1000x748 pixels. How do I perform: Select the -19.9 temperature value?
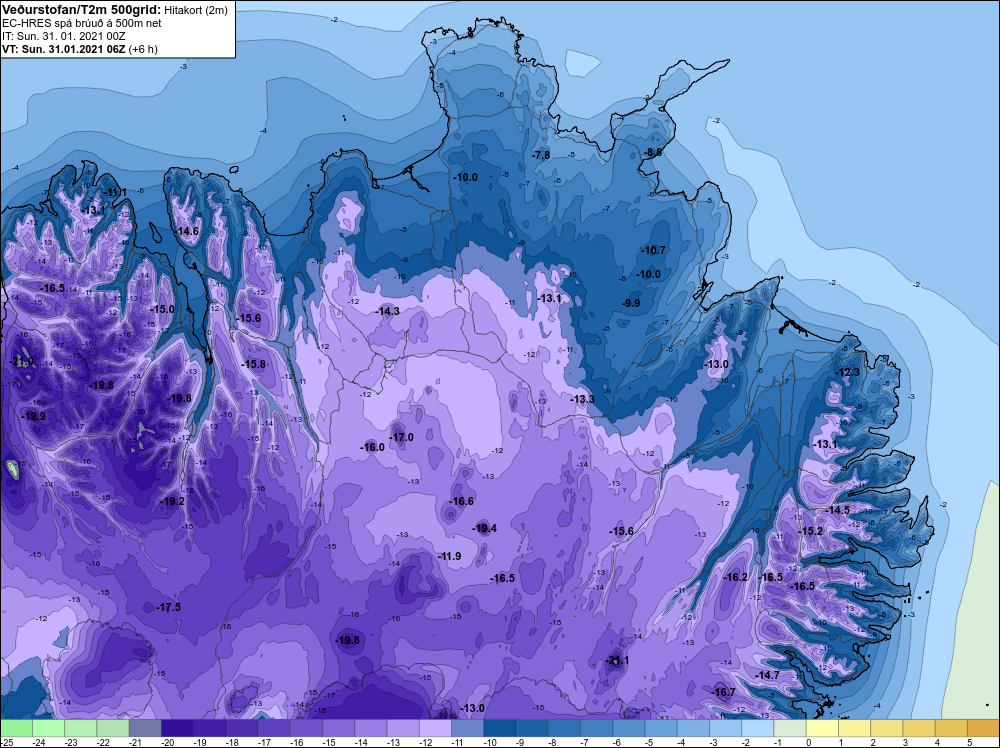coord(33,416)
